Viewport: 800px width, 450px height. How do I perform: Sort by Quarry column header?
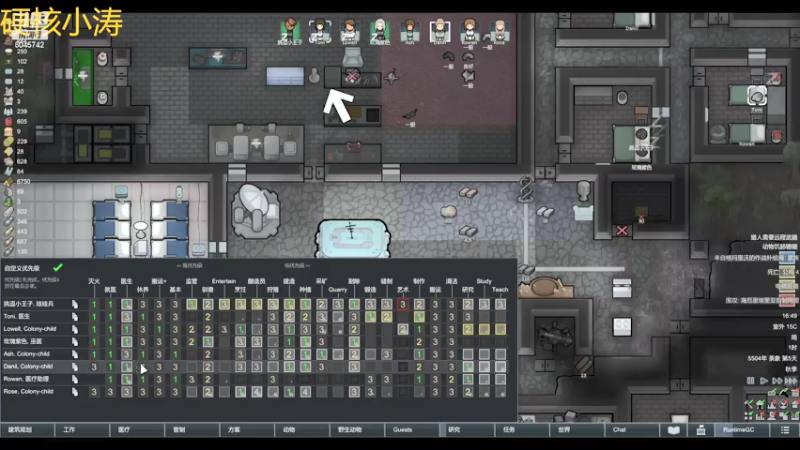click(x=338, y=290)
